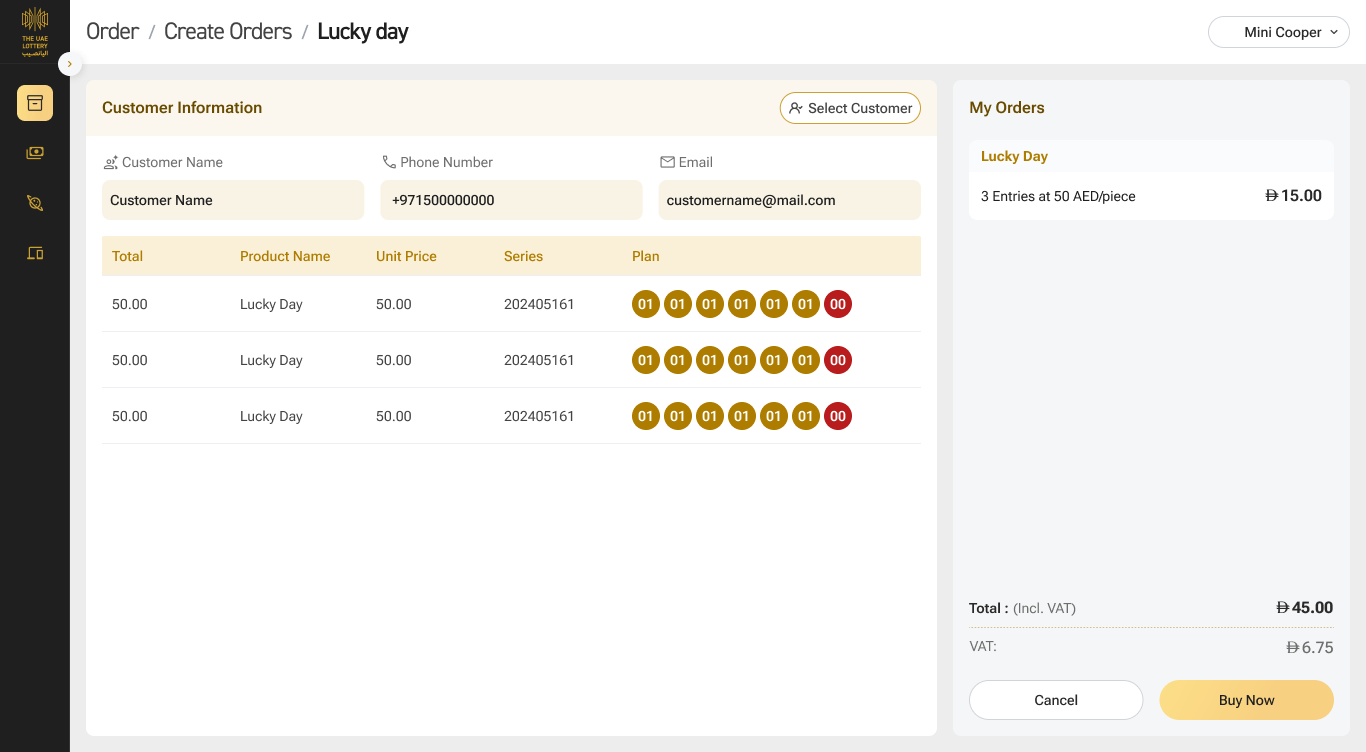Open the banknote icon in the sidebar
This screenshot has width=1366, height=752.
[35, 153]
